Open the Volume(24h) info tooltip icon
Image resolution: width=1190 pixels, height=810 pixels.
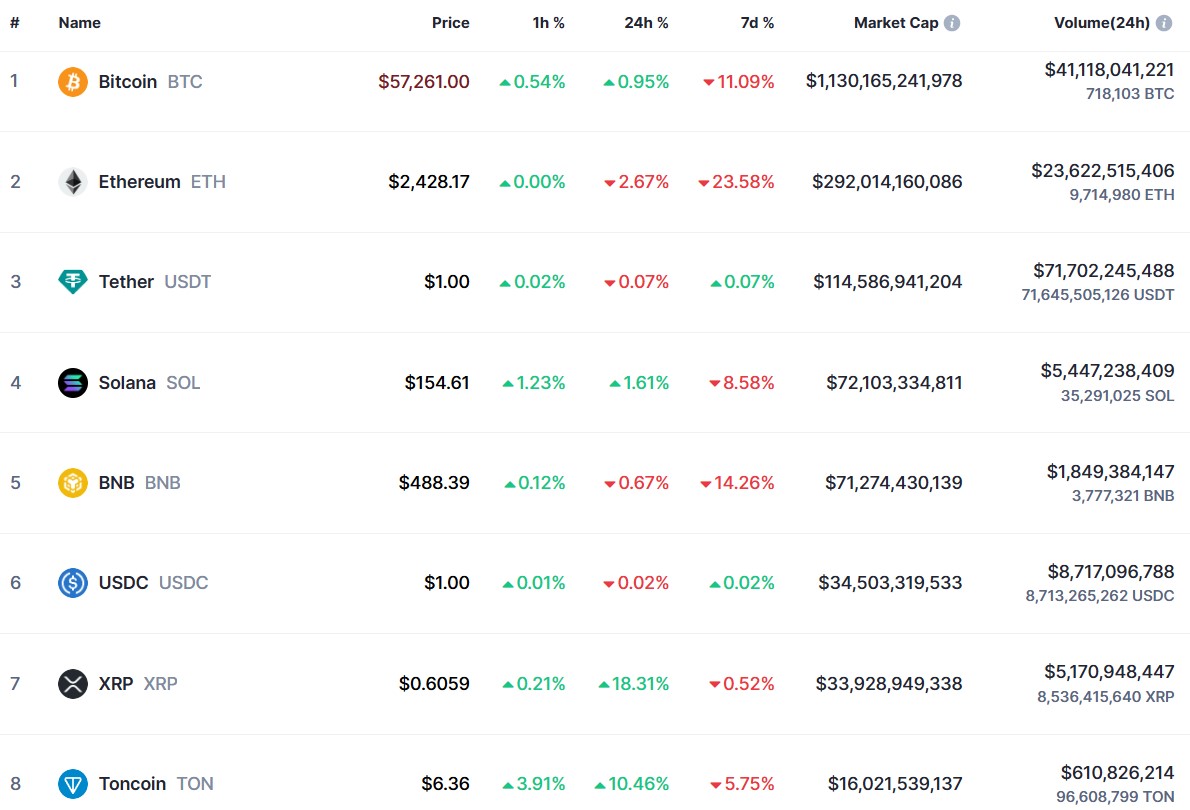tap(1166, 22)
